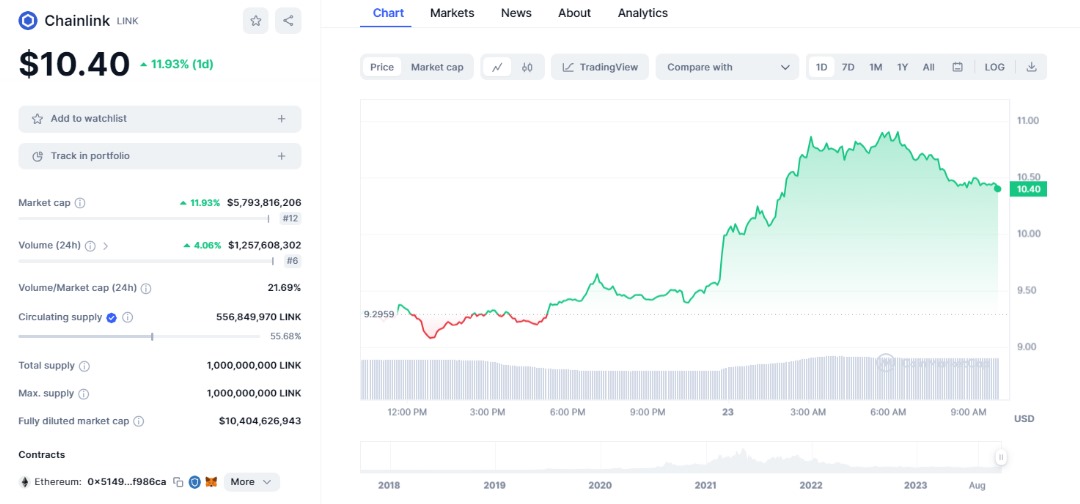The height and width of the screenshot is (504, 1080).
Task: Expand the Volume (24h) chevron
Action: coord(105,246)
